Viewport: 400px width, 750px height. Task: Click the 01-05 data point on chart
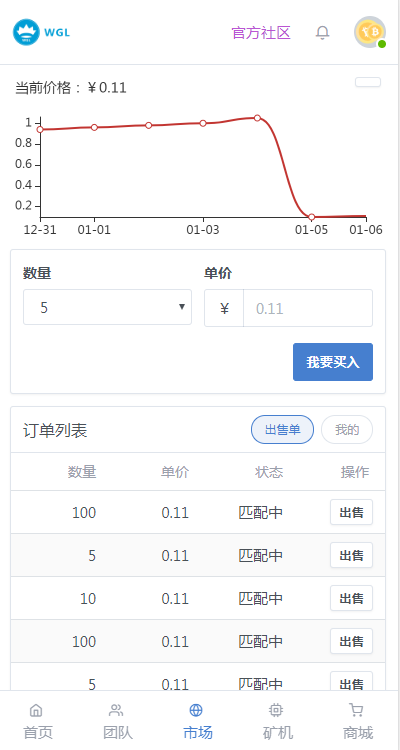[x=311, y=217]
